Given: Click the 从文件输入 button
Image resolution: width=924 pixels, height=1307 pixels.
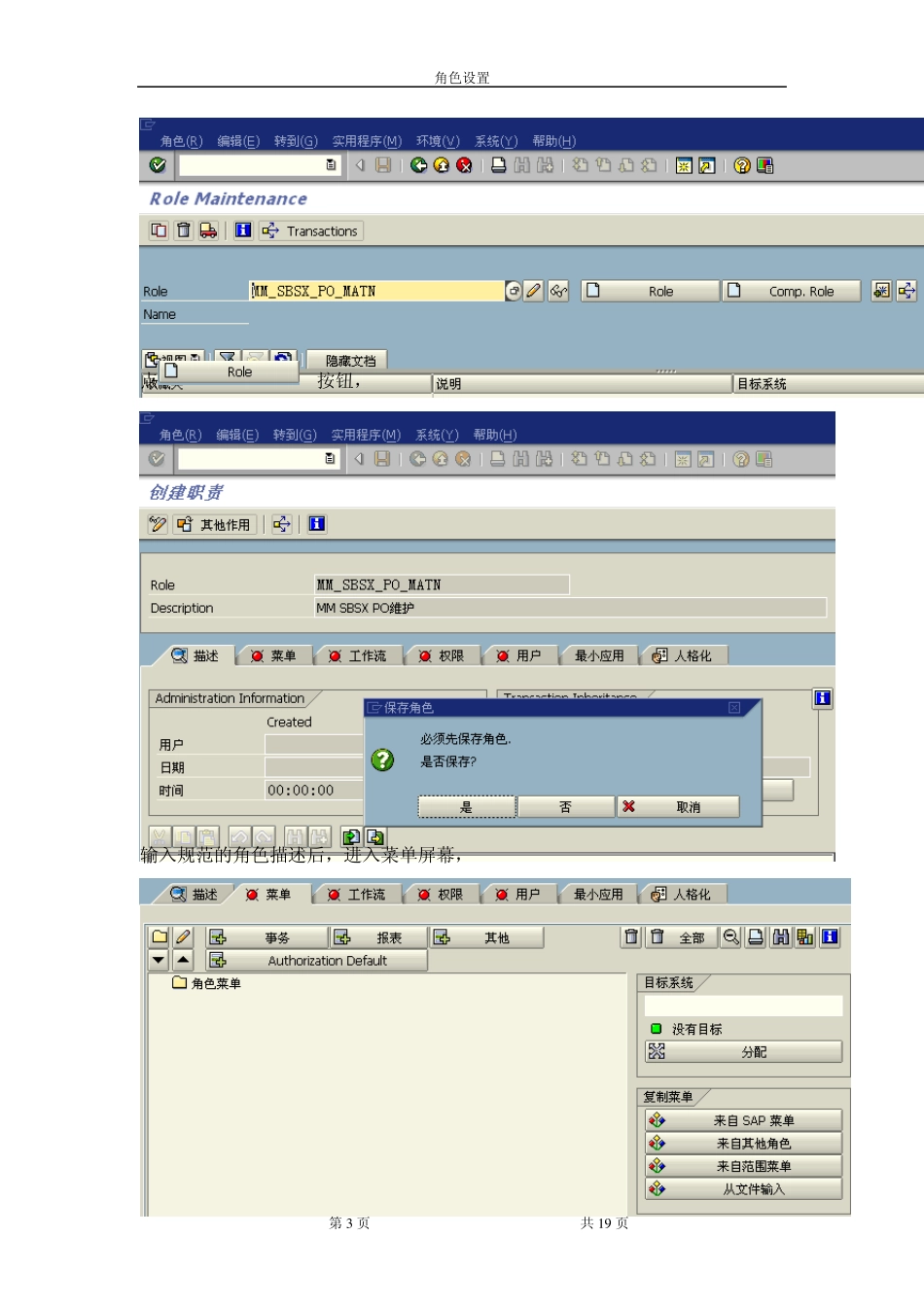Looking at the screenshot, I should click(x=744, y=1188).
